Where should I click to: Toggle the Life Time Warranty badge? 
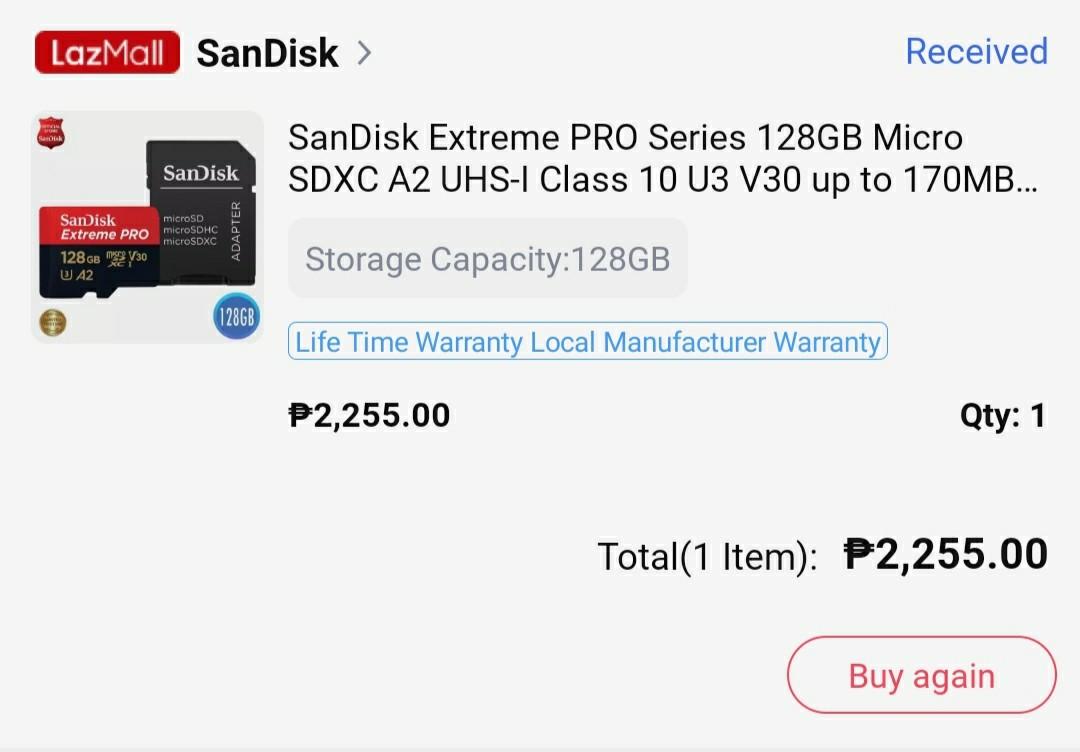click(x=587, y=341)
